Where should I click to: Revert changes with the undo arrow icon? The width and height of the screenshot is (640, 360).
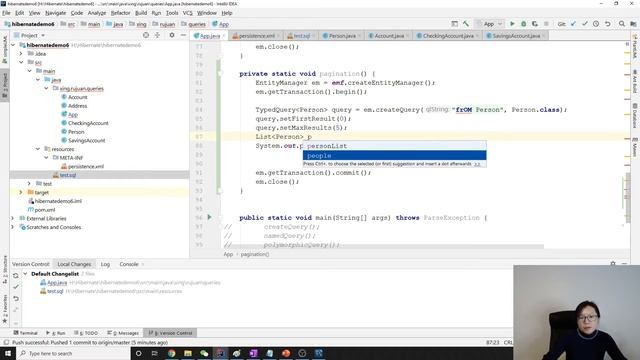click(607, 24)
